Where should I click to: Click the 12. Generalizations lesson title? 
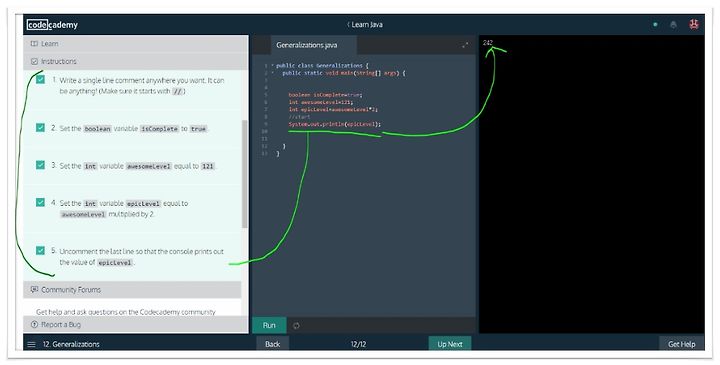(x=71, y=344)
